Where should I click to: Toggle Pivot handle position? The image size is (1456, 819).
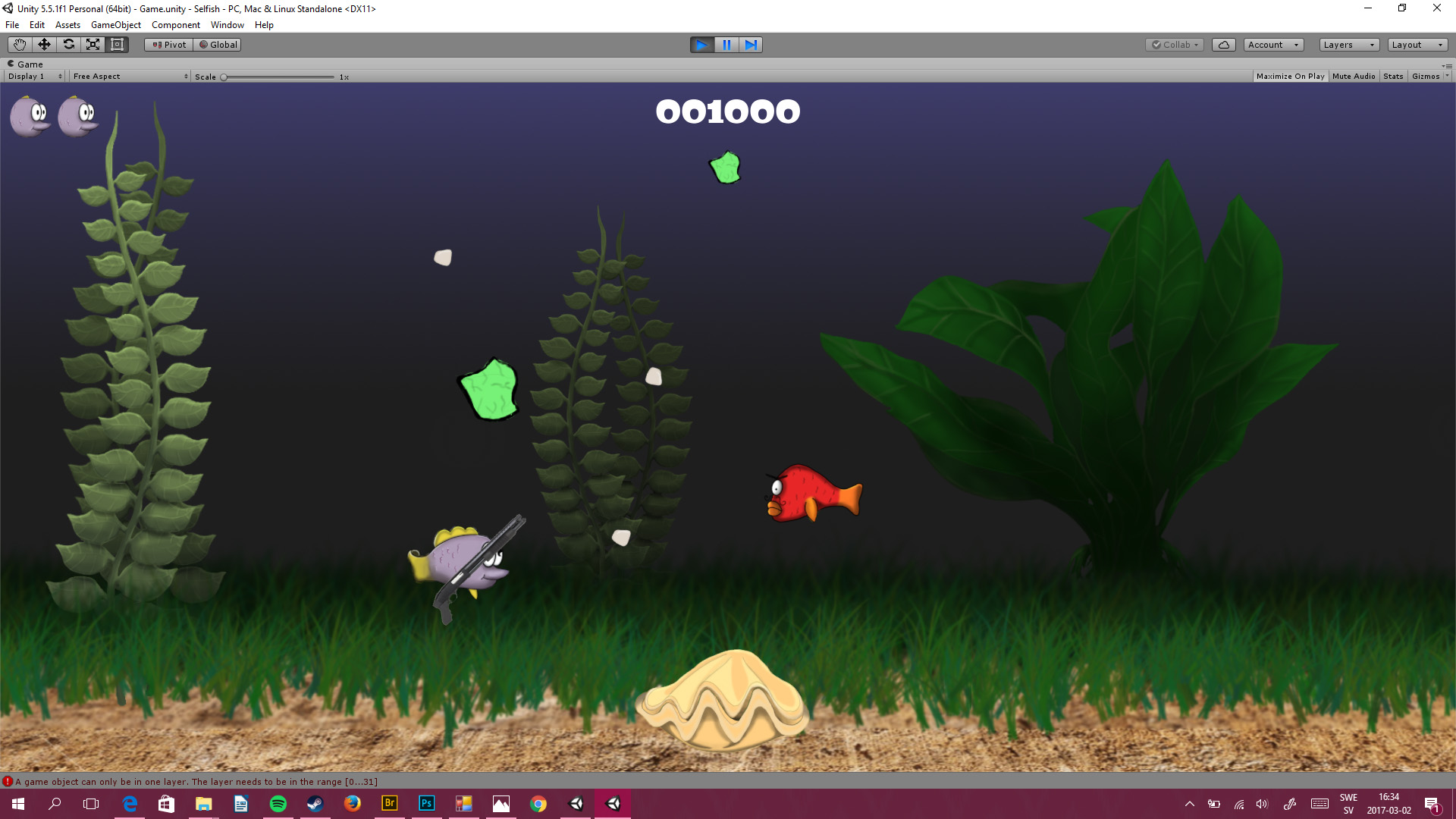(x=169, y=45)
